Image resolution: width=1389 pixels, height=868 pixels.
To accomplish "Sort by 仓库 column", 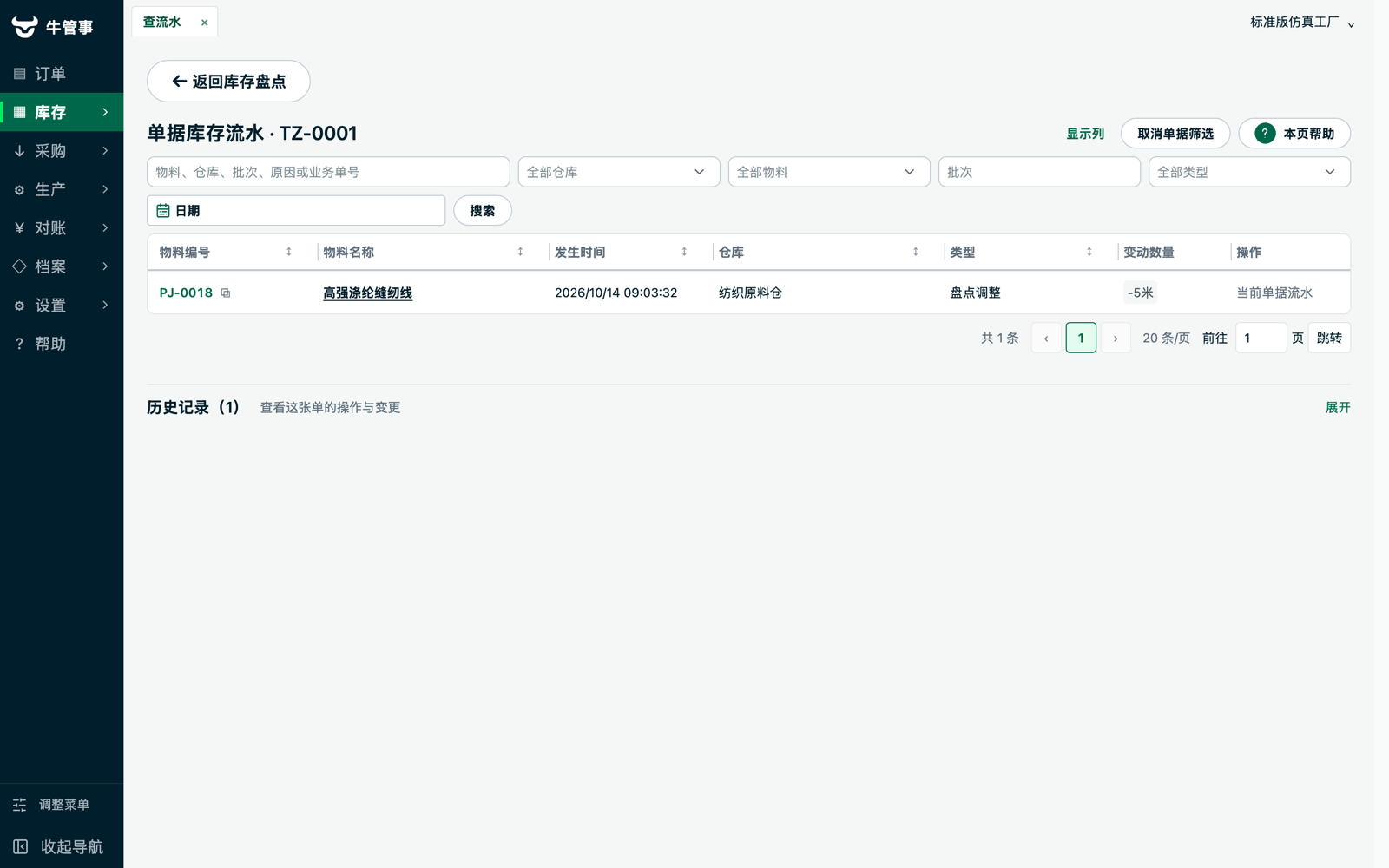I will pyautogui.click(x=915, y=253).
